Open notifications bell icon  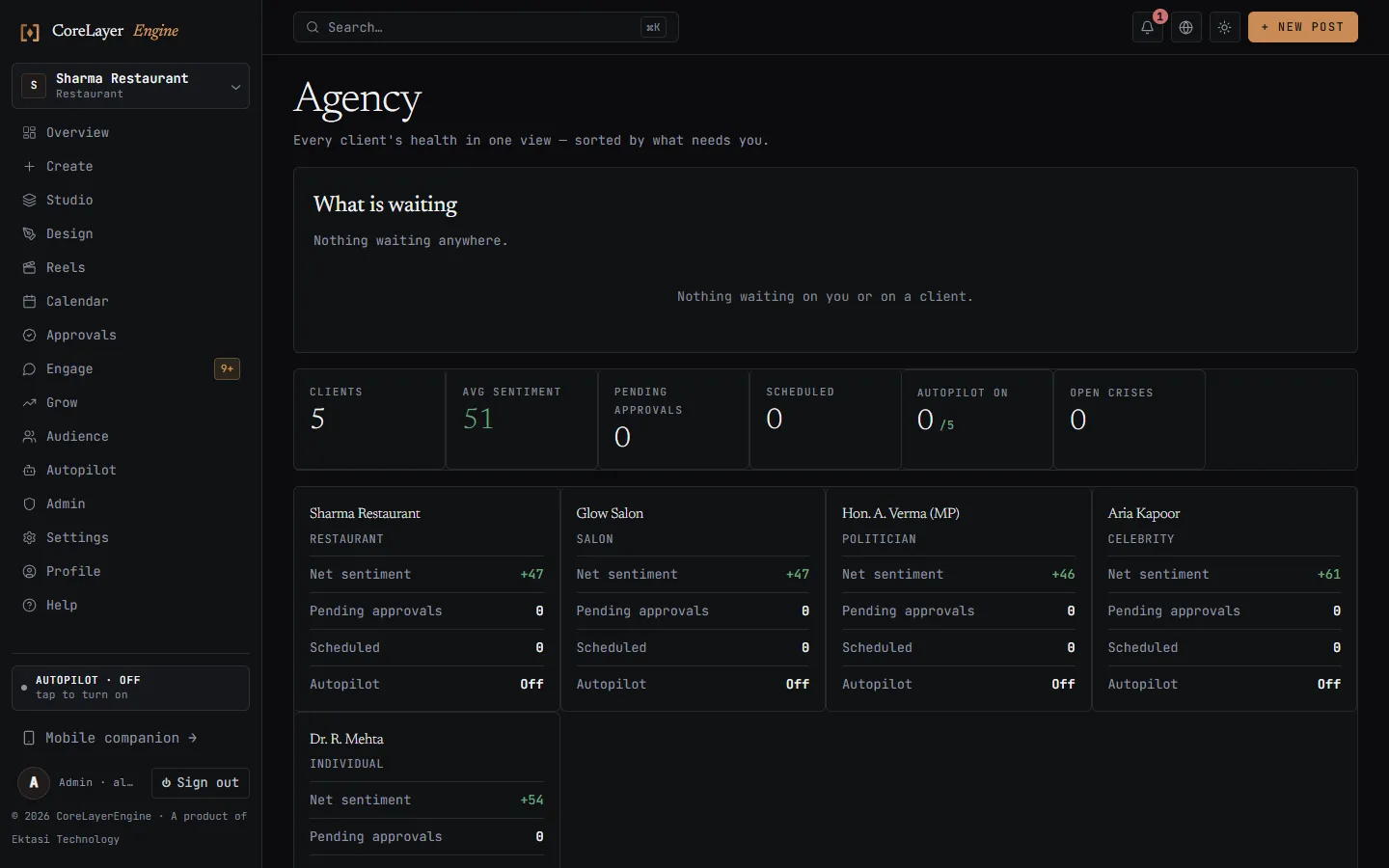coord(1147,27)
